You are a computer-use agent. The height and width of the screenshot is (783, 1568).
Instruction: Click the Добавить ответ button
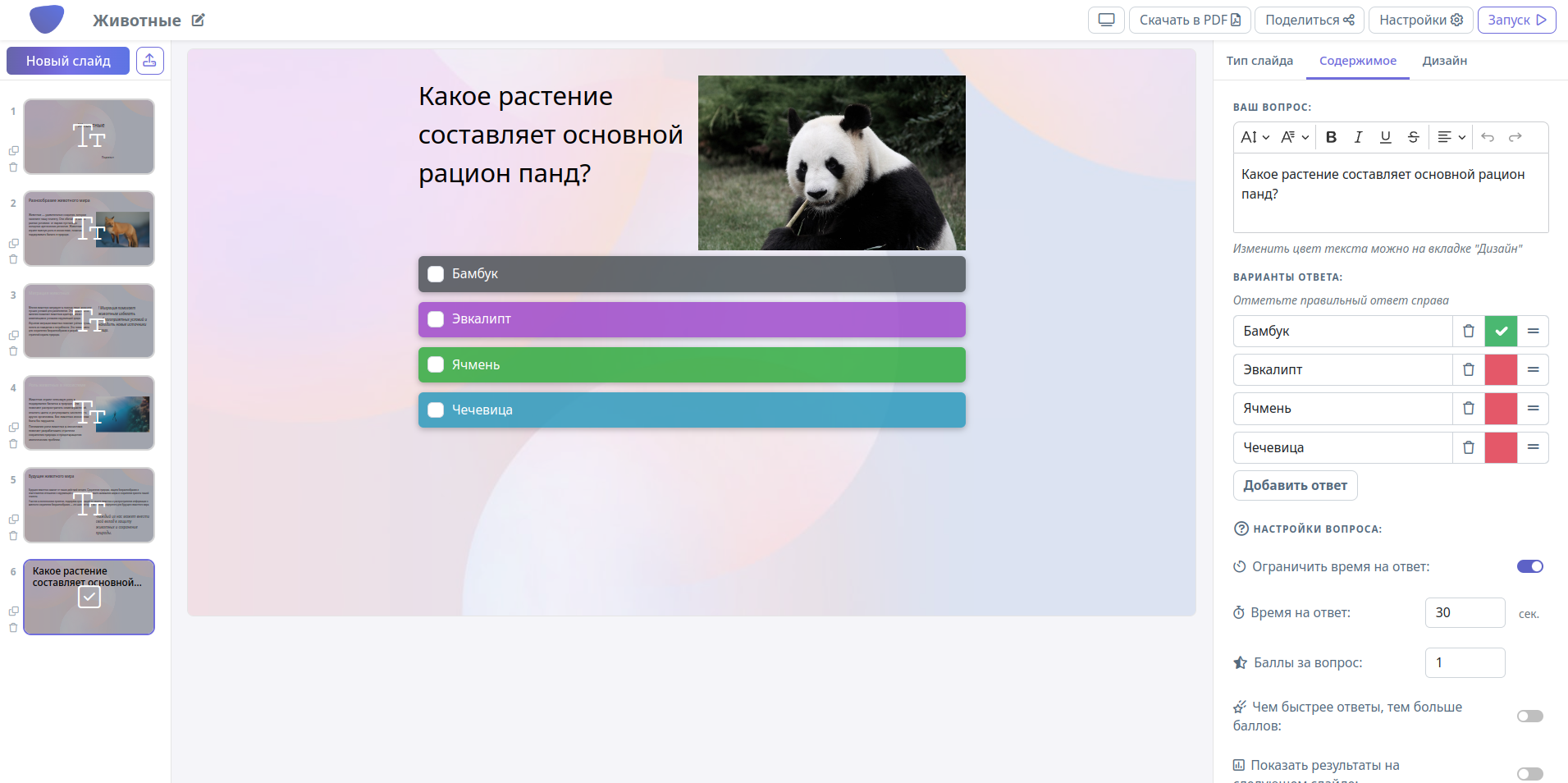click(1295, 485)
